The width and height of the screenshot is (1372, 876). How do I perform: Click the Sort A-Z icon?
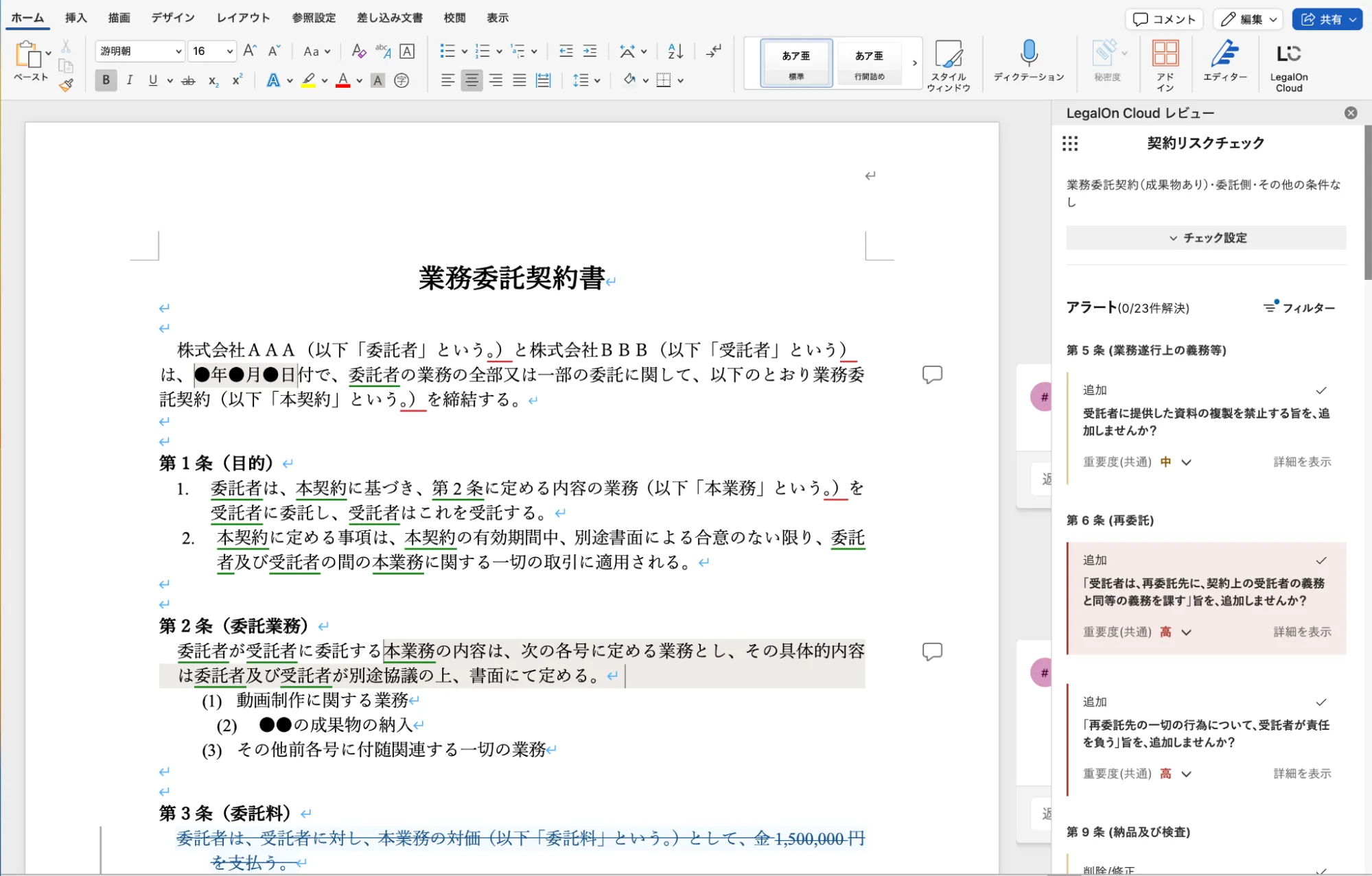point(675,51)
